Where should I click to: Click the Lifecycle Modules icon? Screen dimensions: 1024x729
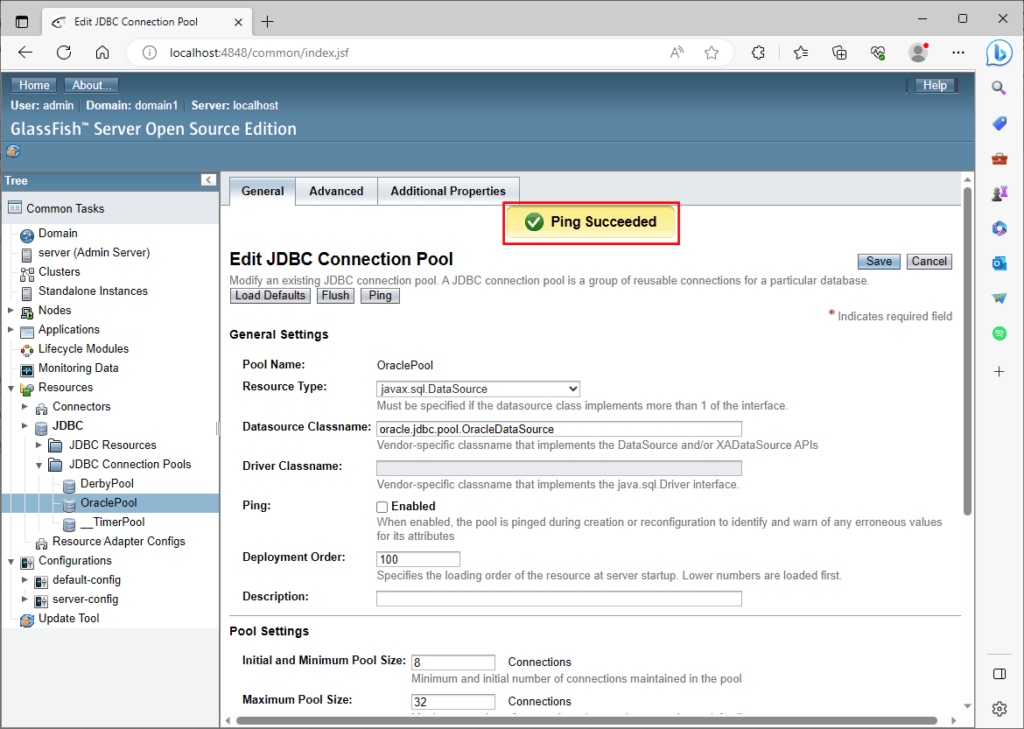coord(27,350)
